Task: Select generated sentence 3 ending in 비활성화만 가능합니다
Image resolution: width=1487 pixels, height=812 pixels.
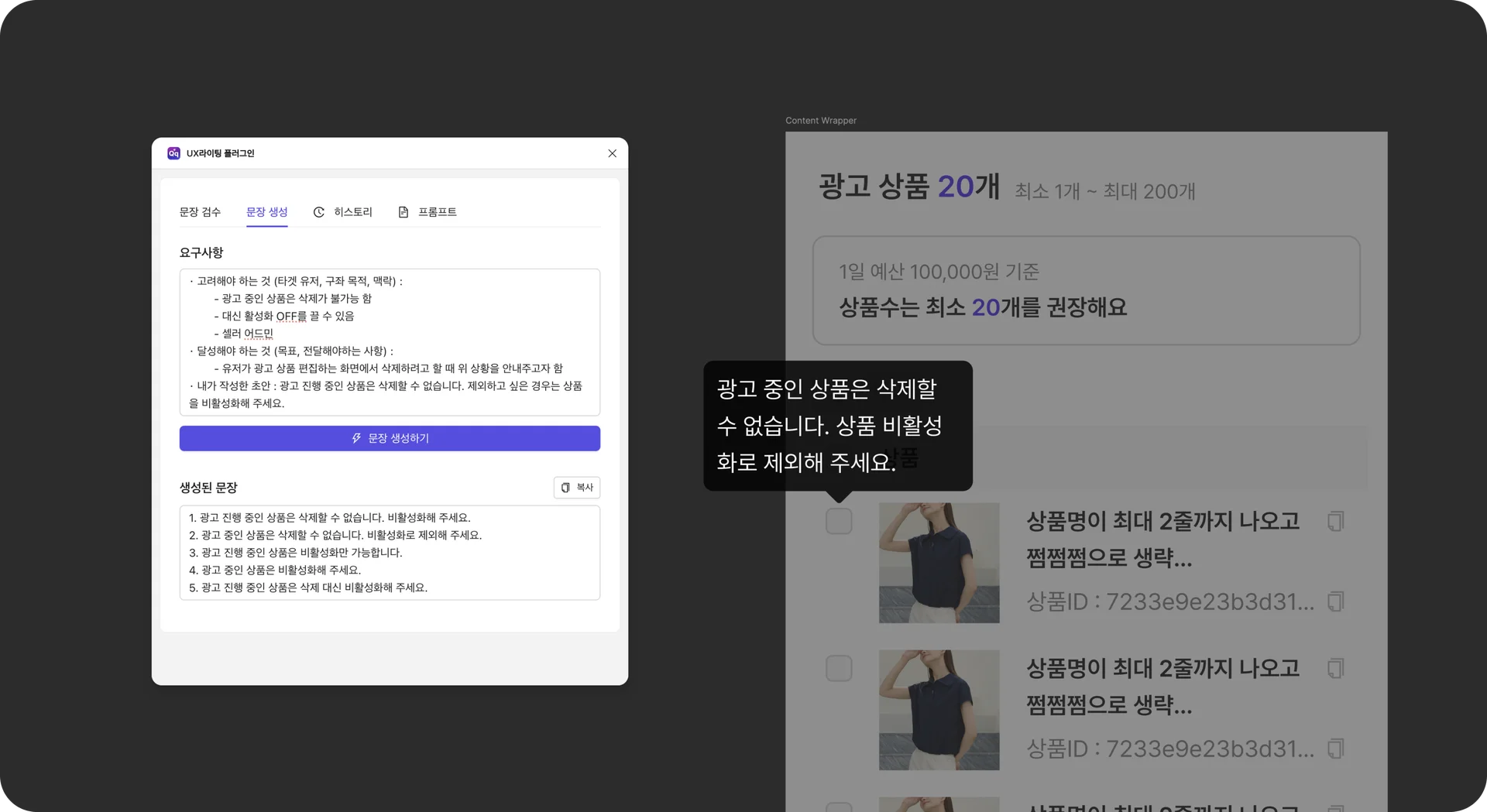Action: [296, 553]
